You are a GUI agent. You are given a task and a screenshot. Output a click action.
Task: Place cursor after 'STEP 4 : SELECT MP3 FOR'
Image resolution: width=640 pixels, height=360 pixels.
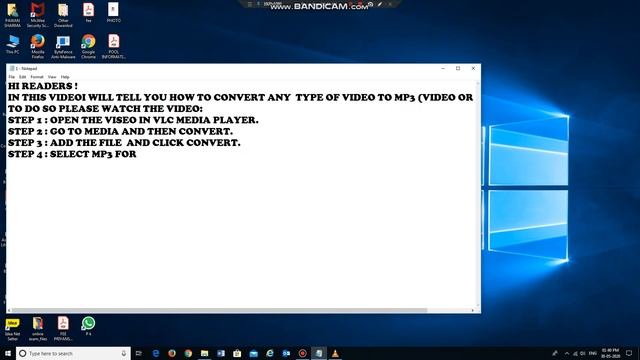pyautogui.click(x=137, y=154)
